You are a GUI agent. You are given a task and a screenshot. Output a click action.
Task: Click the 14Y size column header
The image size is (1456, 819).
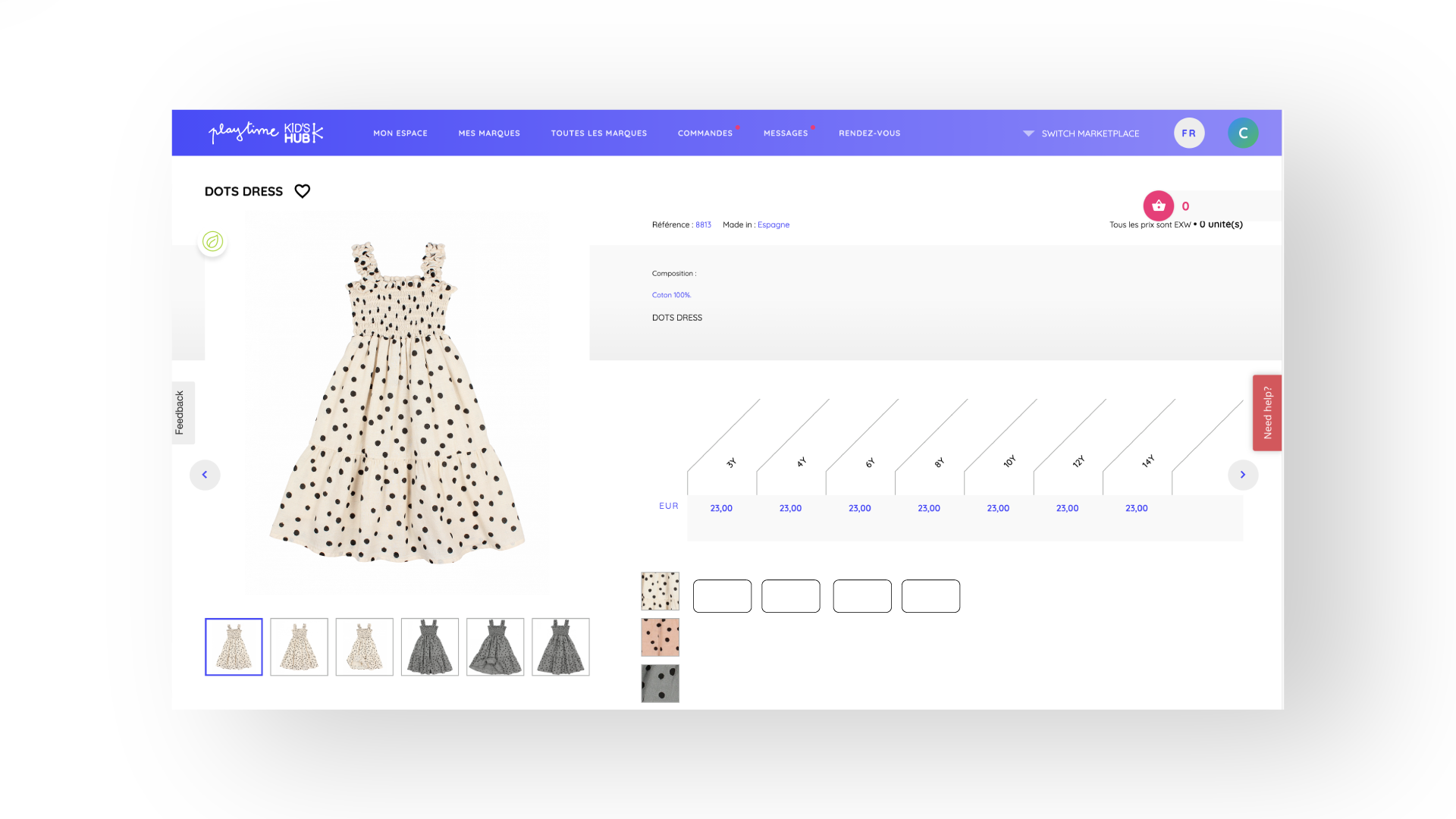1147,462
